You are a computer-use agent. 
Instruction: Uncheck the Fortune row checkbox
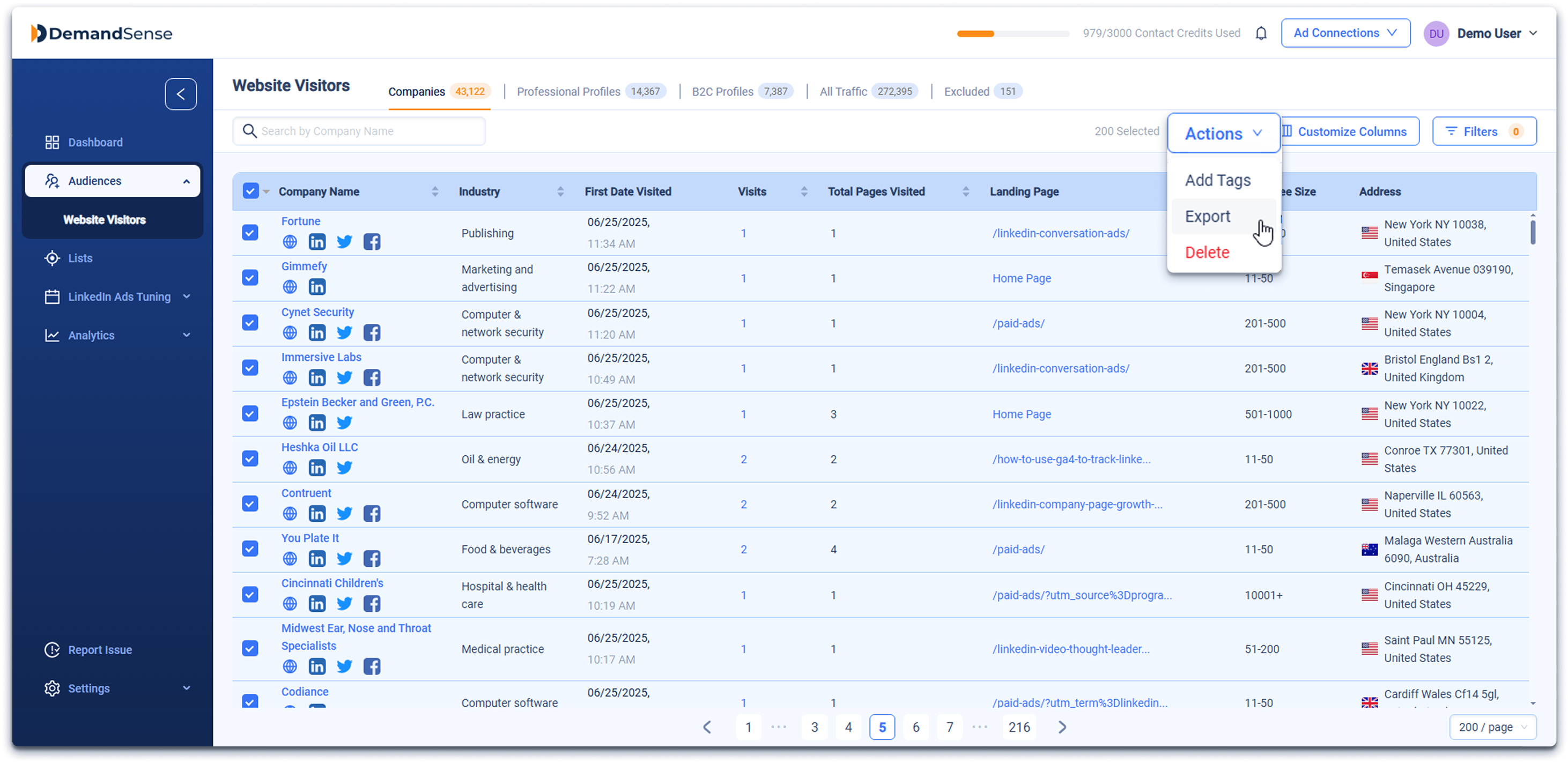pyautogui.click(x=249, y=232)
